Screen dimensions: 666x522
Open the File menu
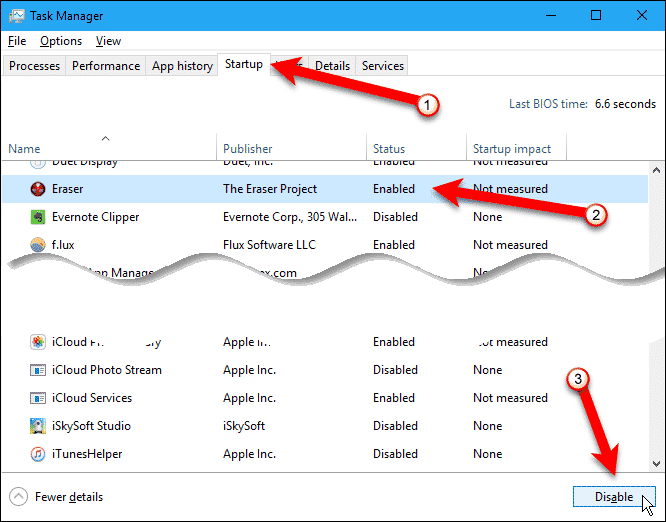click(x=17, y=41)
